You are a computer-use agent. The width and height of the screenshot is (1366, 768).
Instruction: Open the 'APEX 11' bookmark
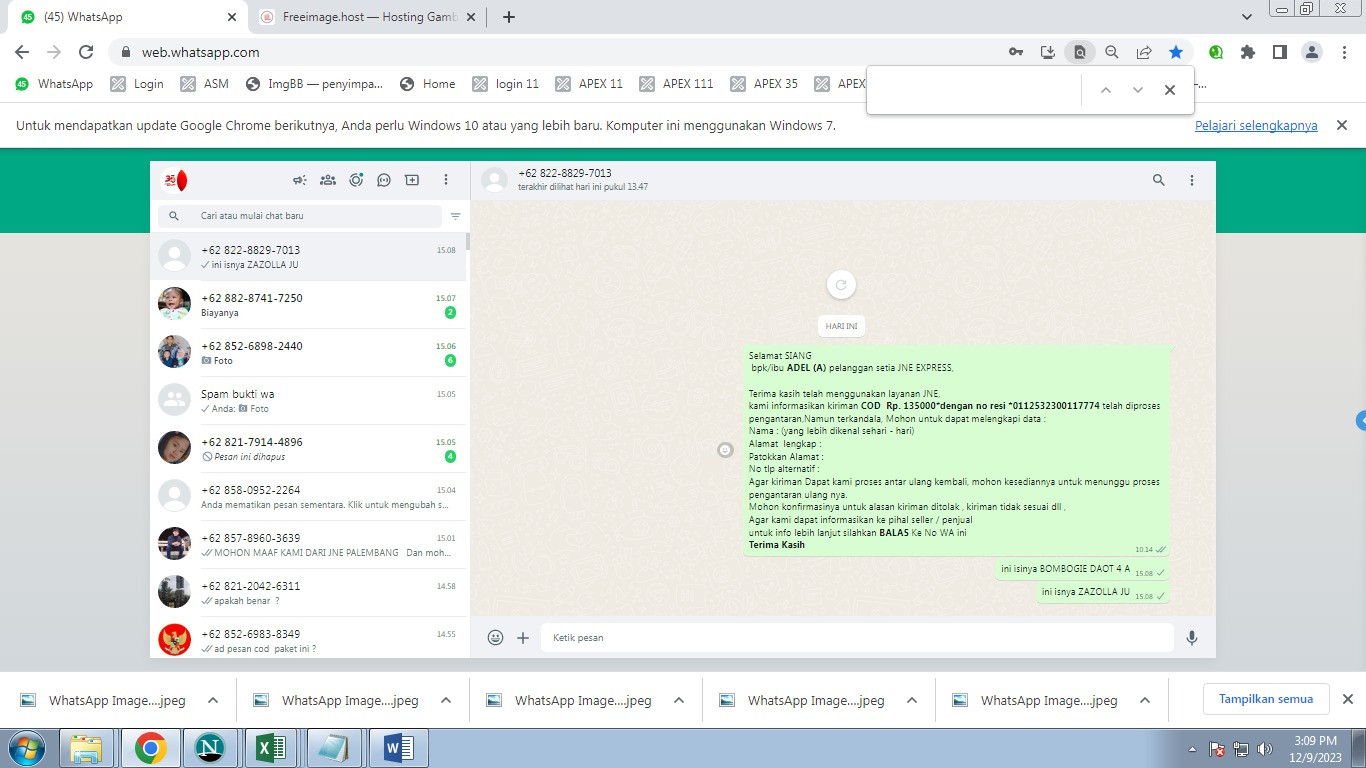click(590, 84)
